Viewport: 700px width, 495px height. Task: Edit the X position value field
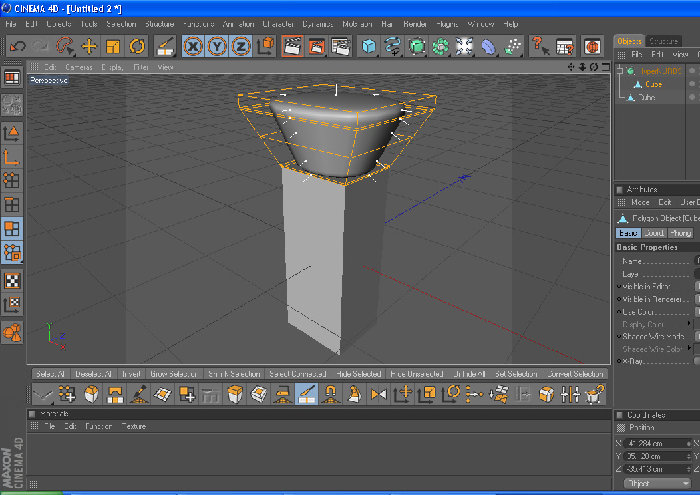(656, 443)
